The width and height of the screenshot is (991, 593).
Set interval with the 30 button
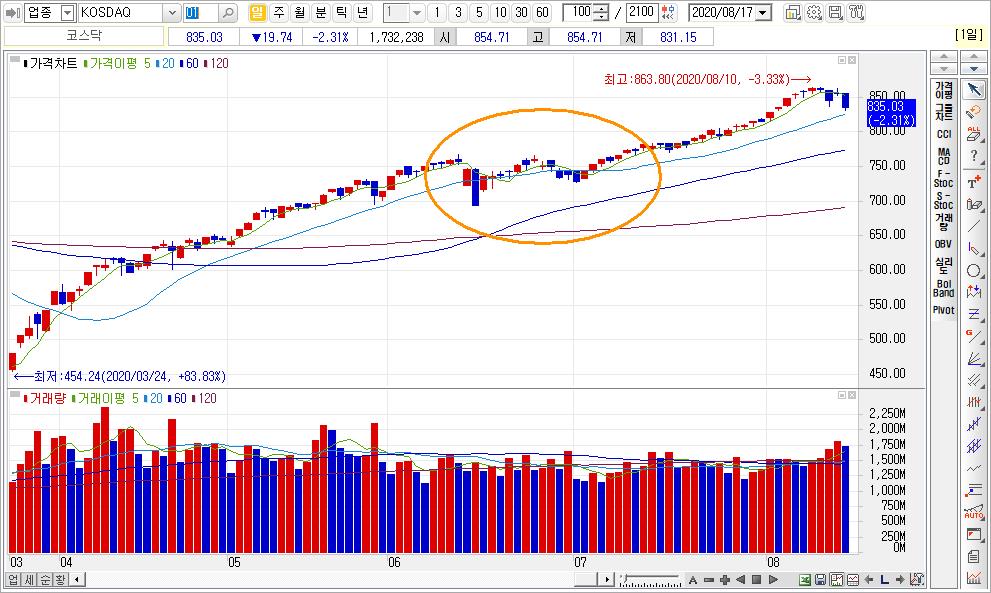521,12
